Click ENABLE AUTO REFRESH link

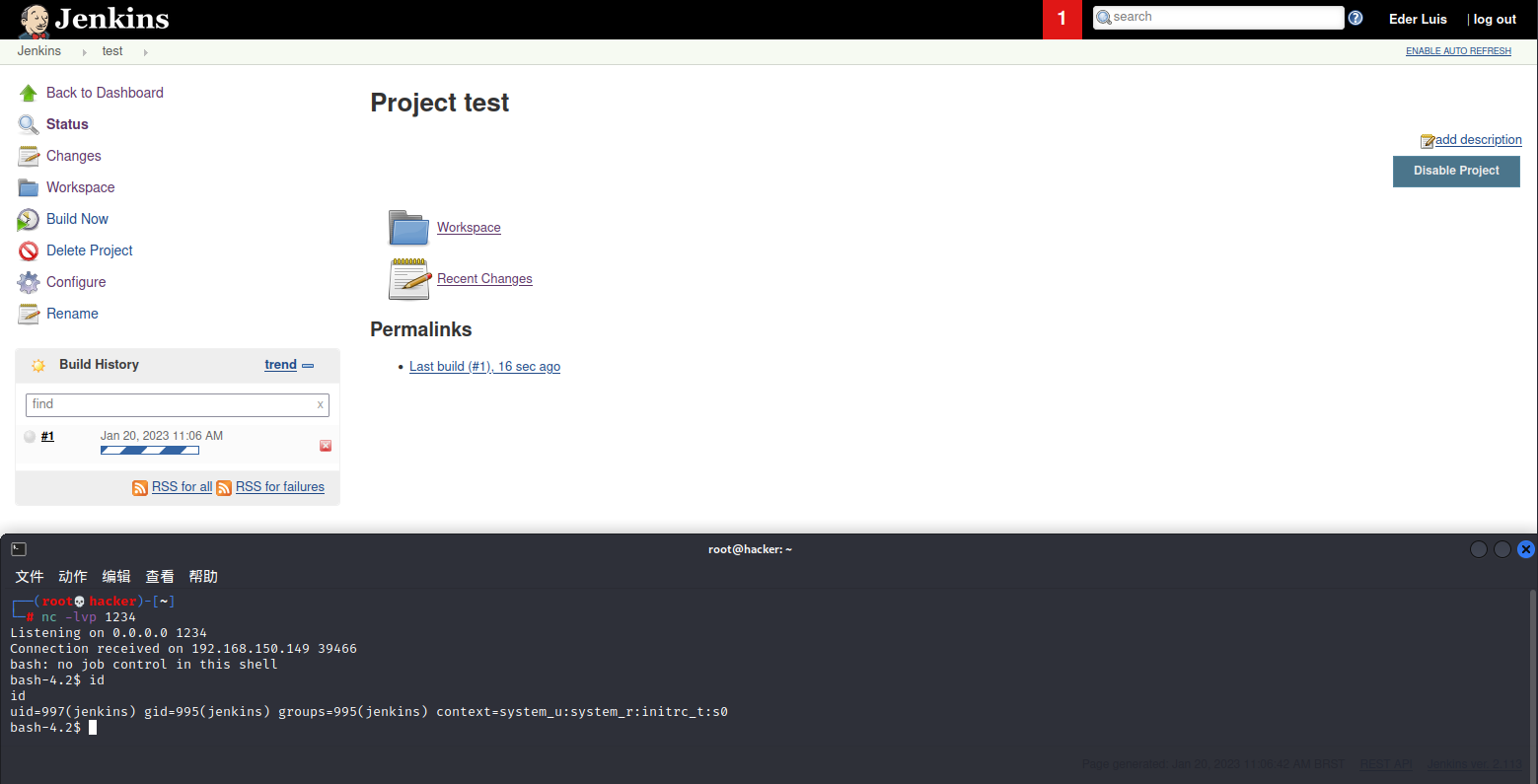1458,51
